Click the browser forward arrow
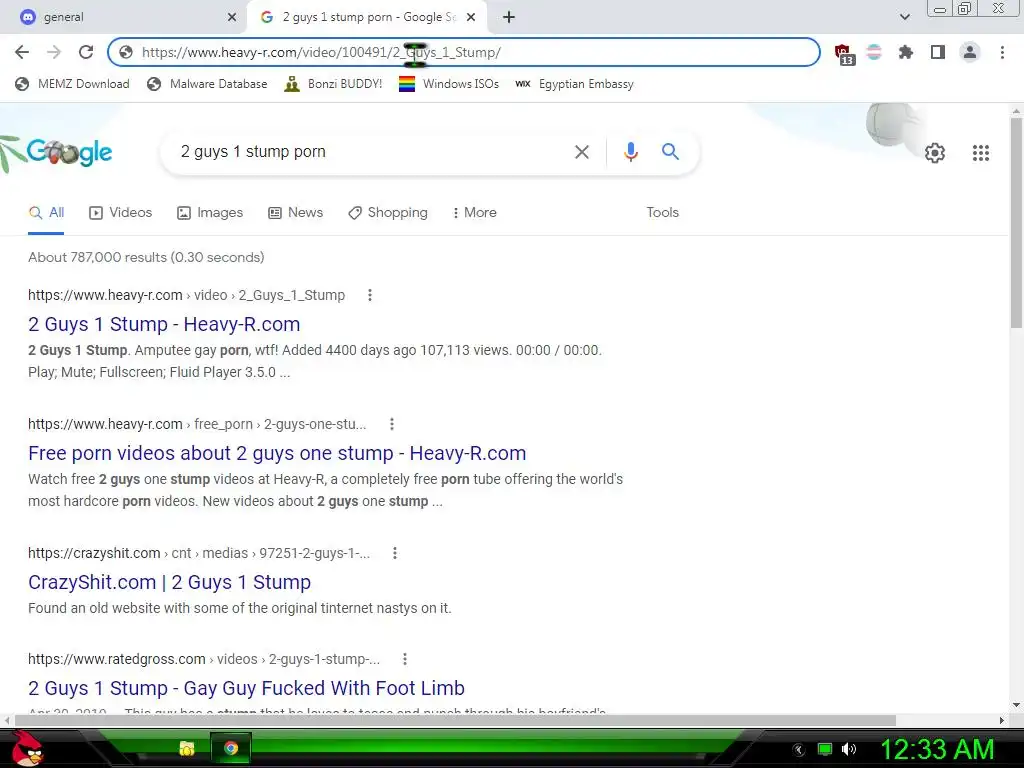Viewport: 1024px width, 768px height. tap(54, 52)
